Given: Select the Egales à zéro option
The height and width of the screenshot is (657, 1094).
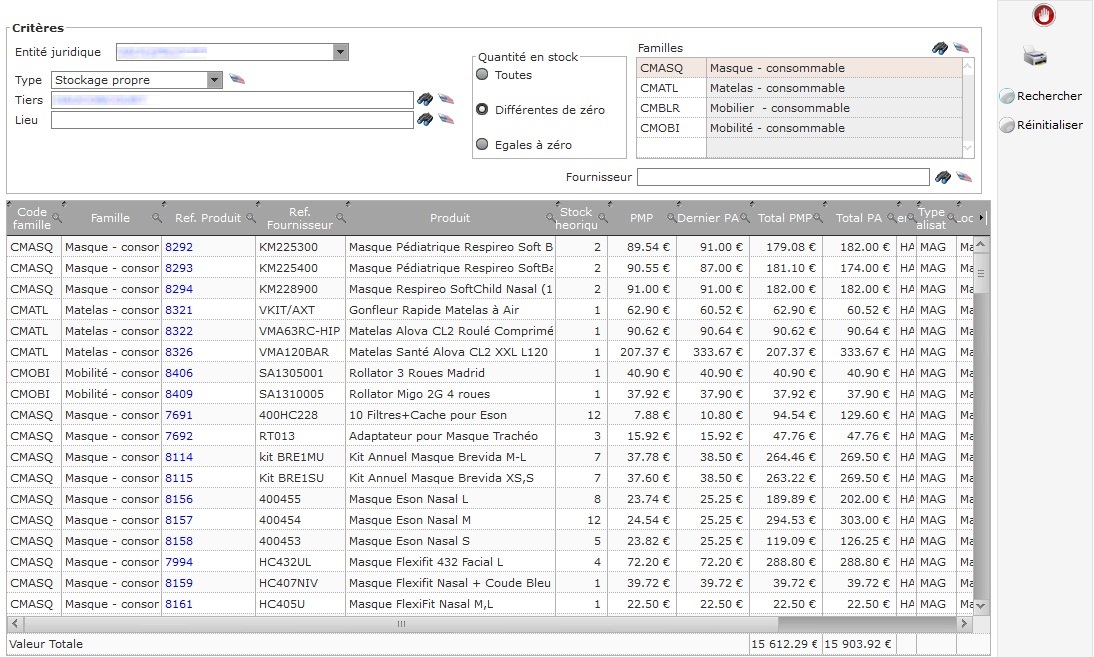Looking at the screenshot, I should [x=482, y=144].
